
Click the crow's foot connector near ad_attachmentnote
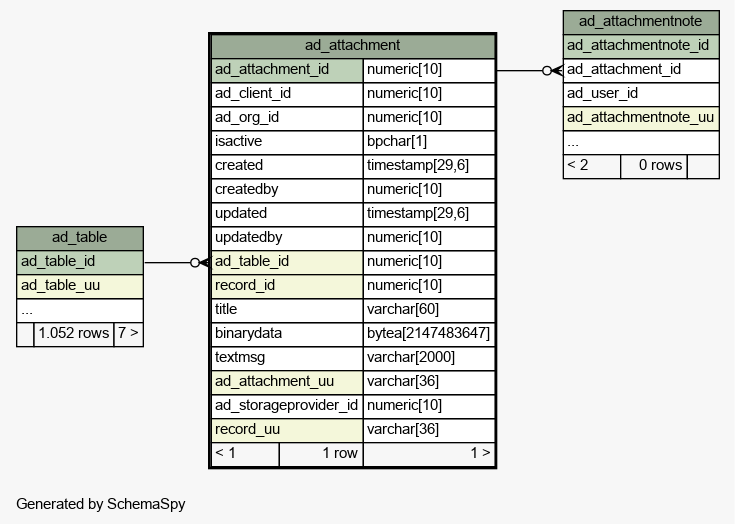[553, 71]
